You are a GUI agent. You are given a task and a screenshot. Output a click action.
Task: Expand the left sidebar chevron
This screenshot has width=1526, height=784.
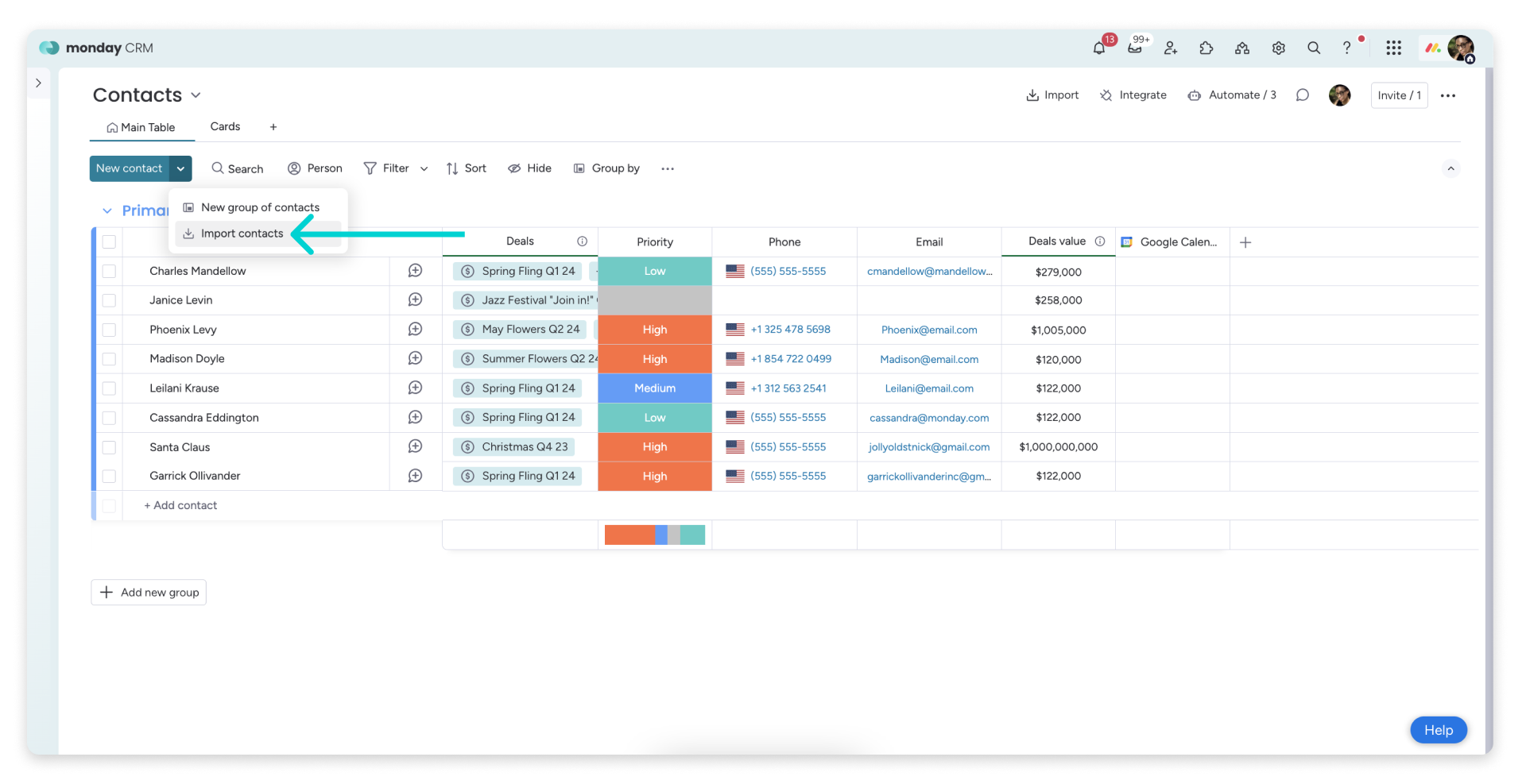point(38,83)
